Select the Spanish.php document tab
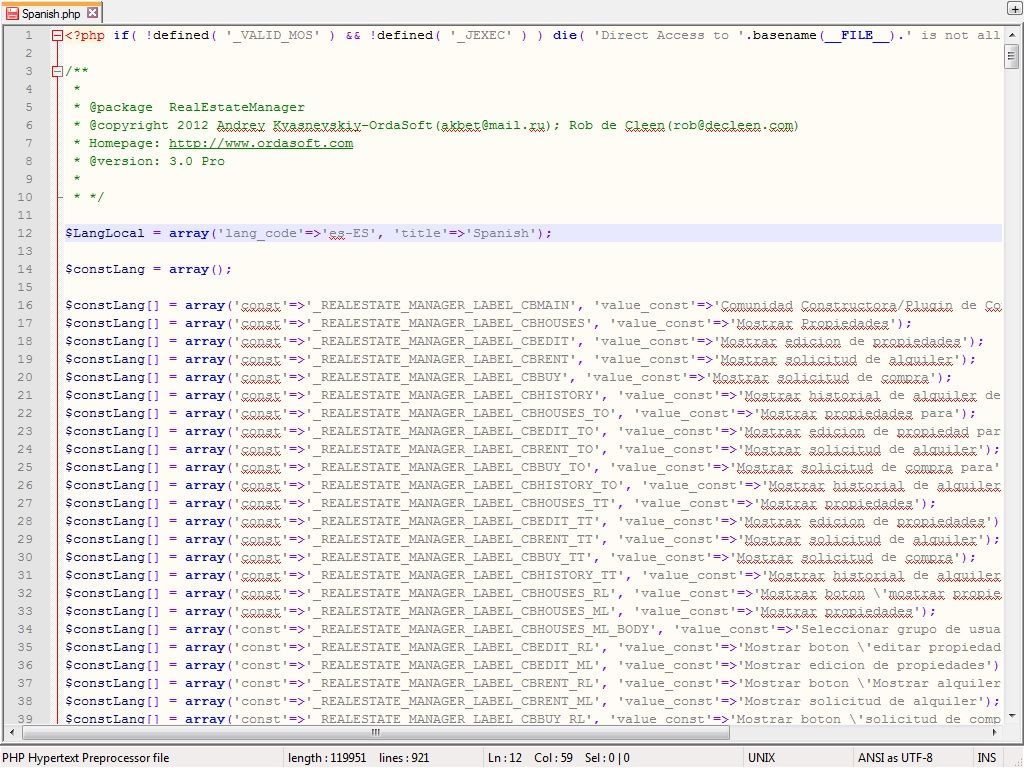This screenshot has height=768, width=1024. 52,12
